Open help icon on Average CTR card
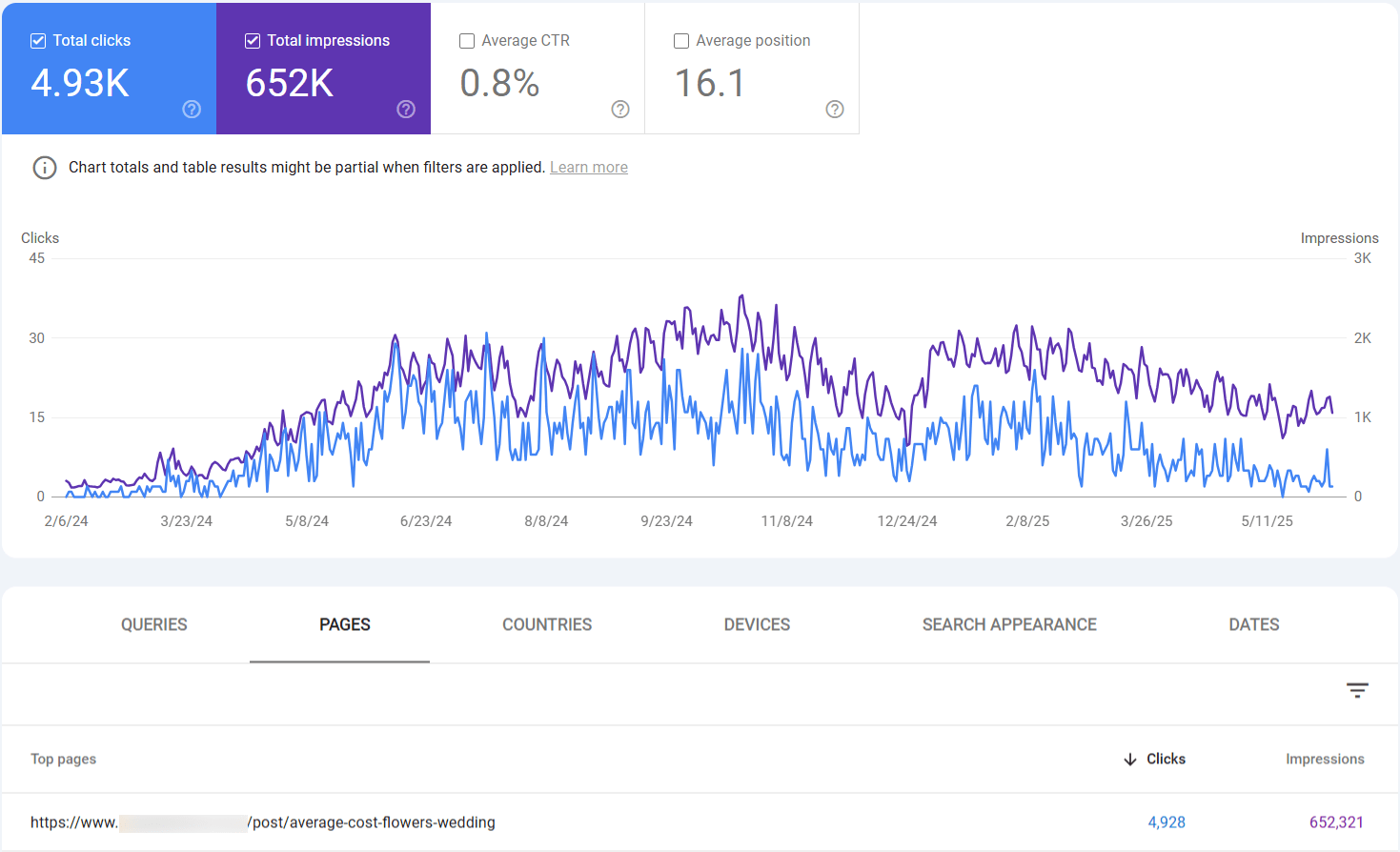Image resolution: width=1400 pixels, height=852 pixels. (620, 110)
